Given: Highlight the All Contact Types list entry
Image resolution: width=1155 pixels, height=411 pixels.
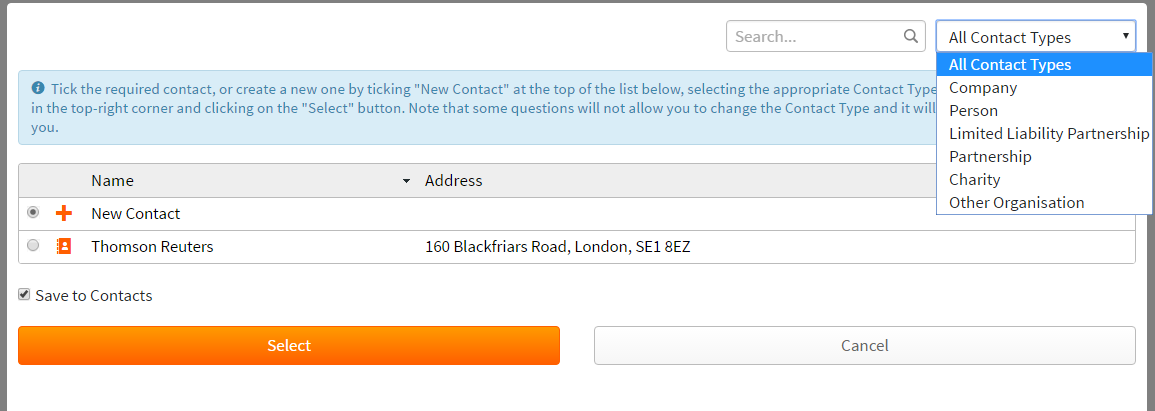Looking at the screenshot, I should pos(1010,64).
